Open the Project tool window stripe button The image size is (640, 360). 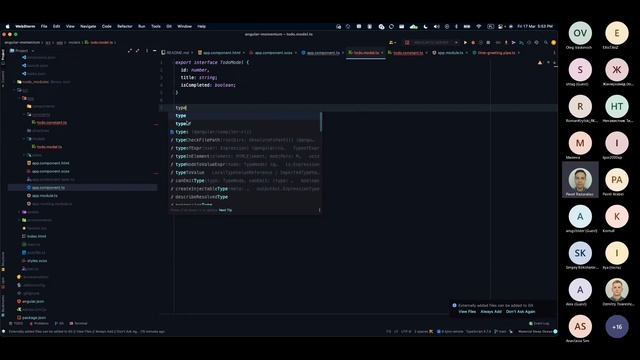(3, 56)
